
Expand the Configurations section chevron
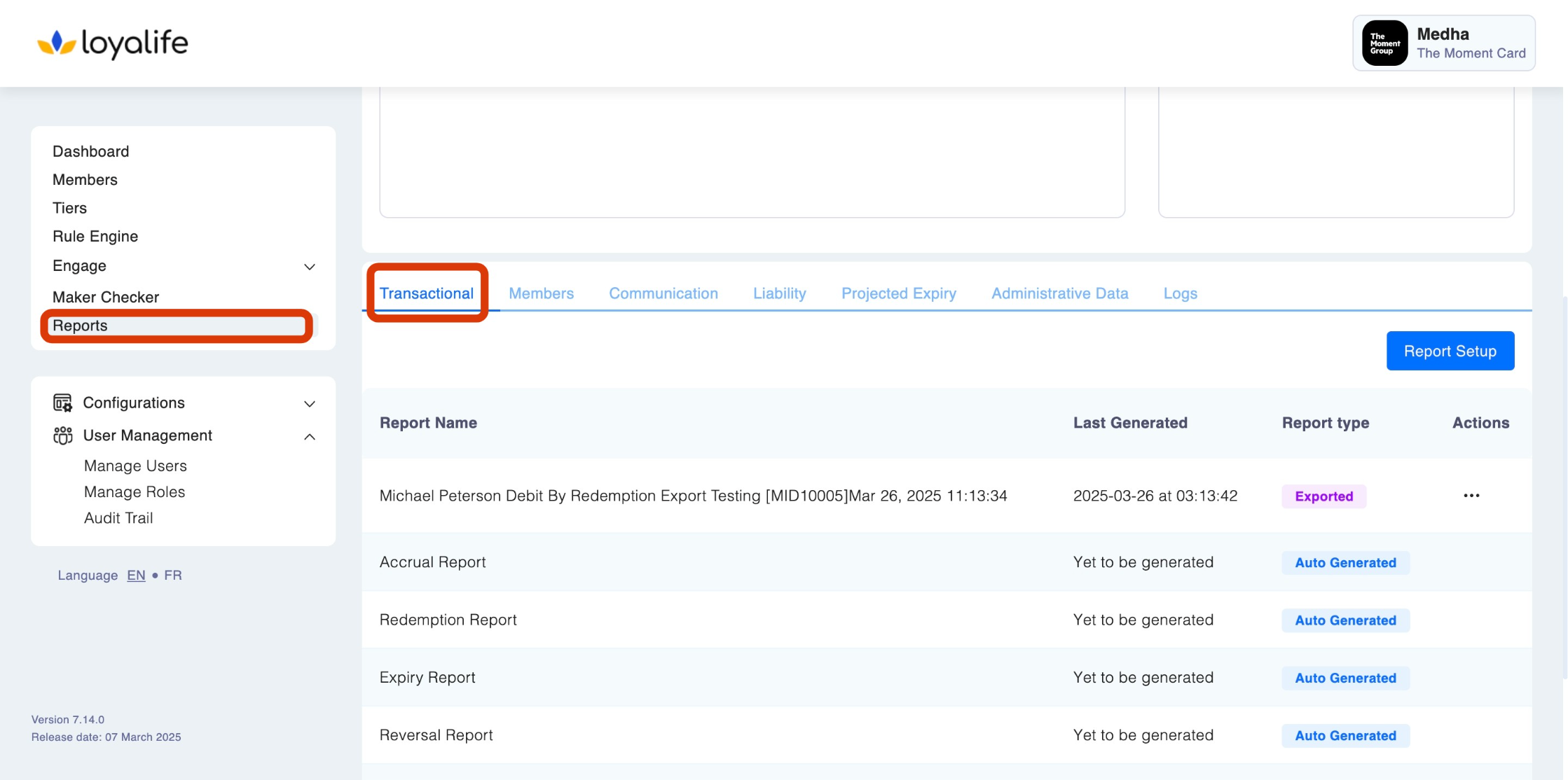click(309, 404)
